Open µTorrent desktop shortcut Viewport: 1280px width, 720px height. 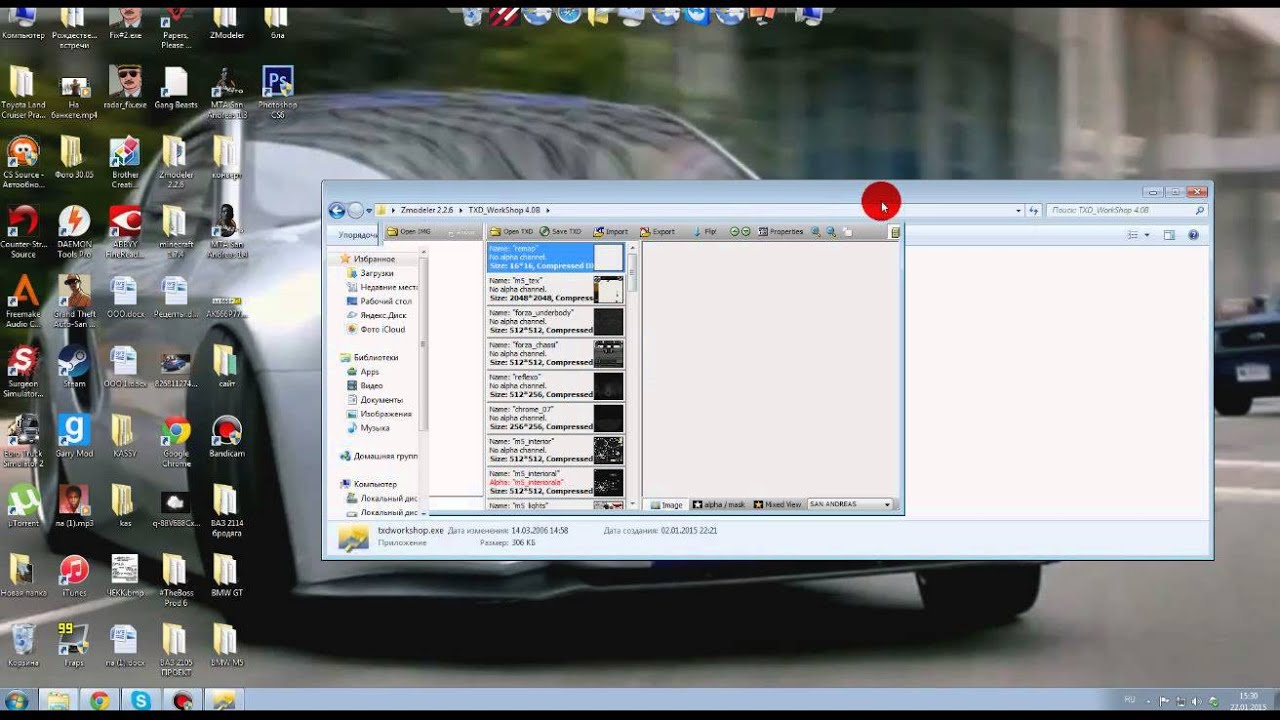tap(23, 506)
